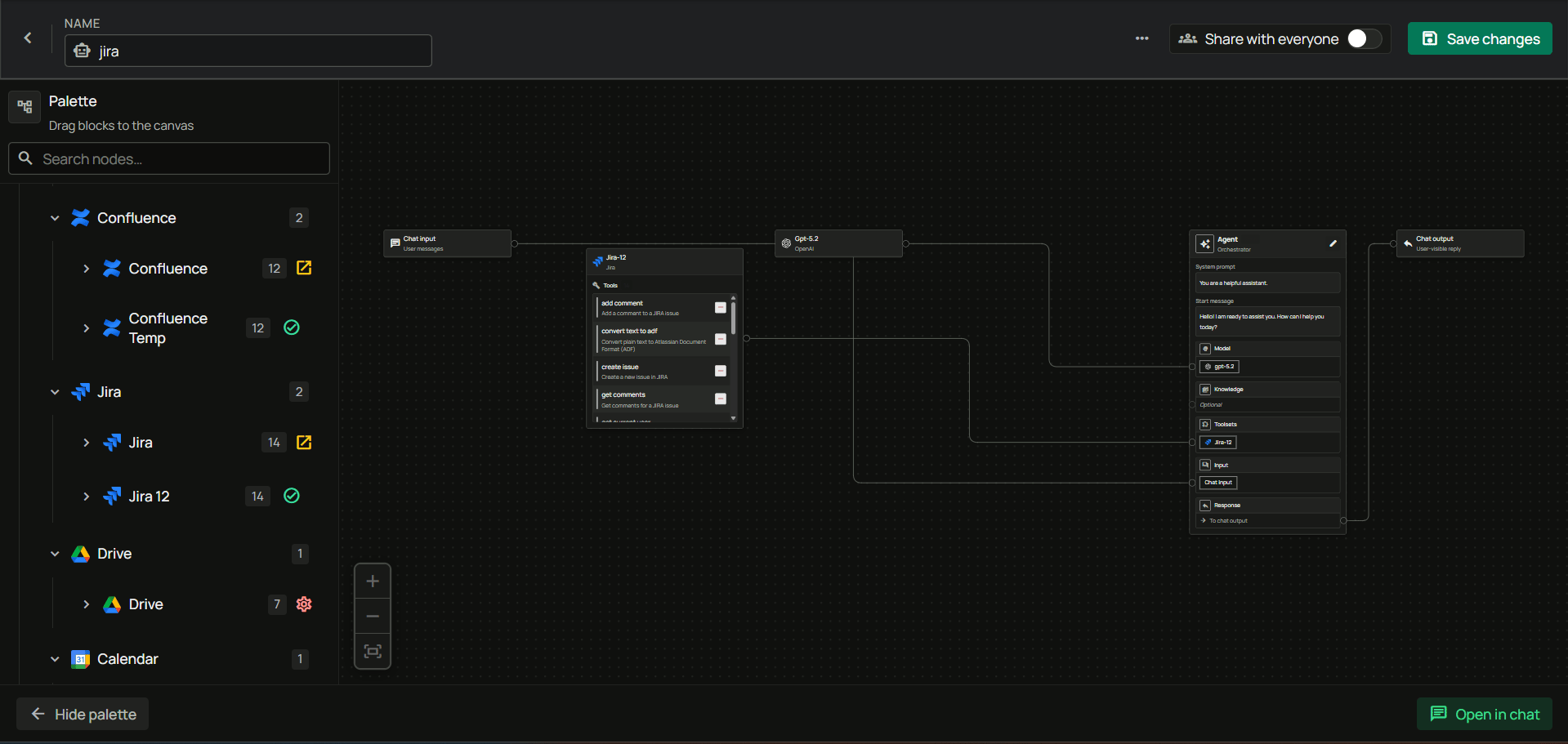Edit the System prompt text box

click(1266, 283)
